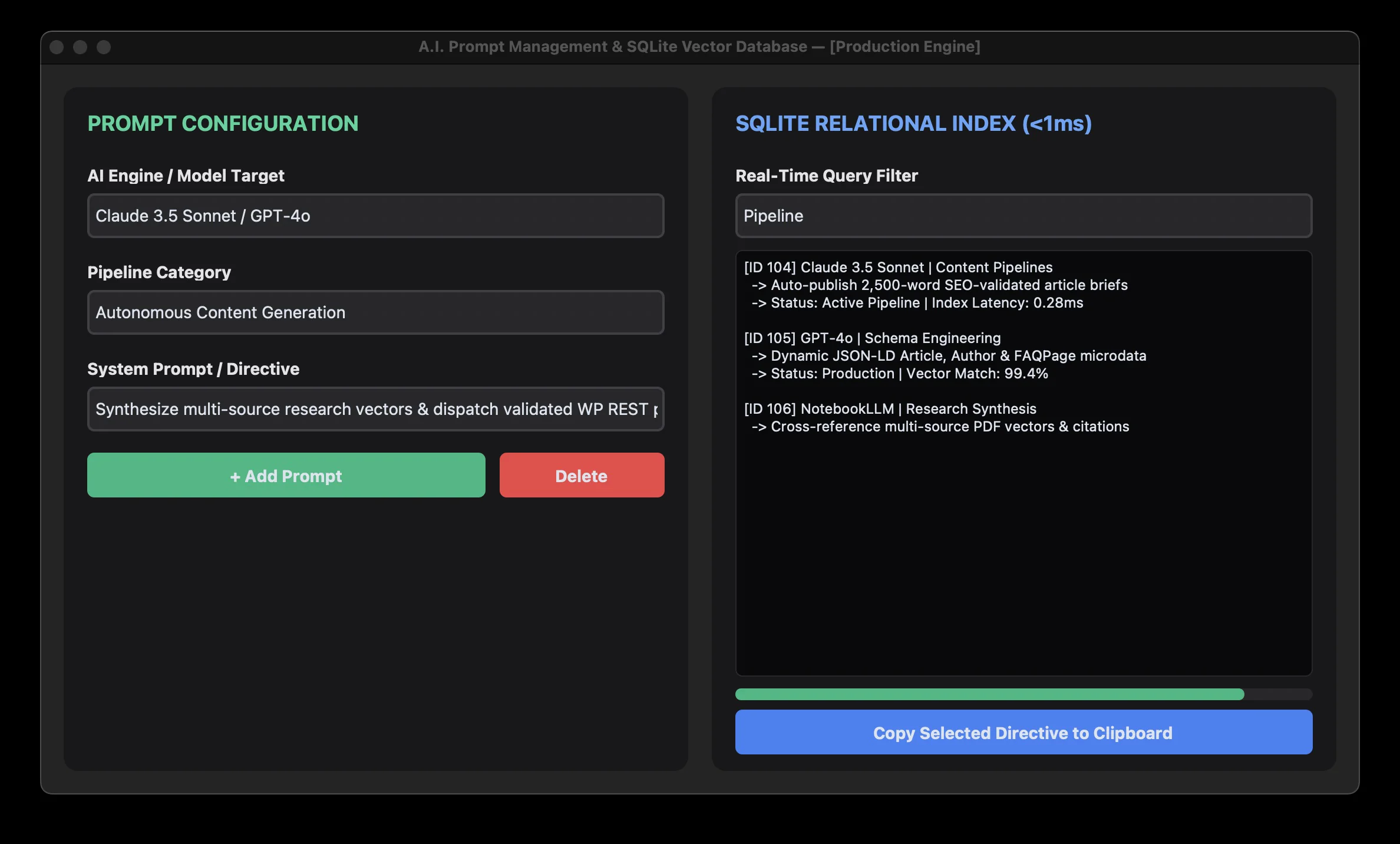Image resolution: width=1400 pixels, height=844 pixels.
Task: Click the Cross-reference multi-source PDF vectors line
Action: [940, 426]
